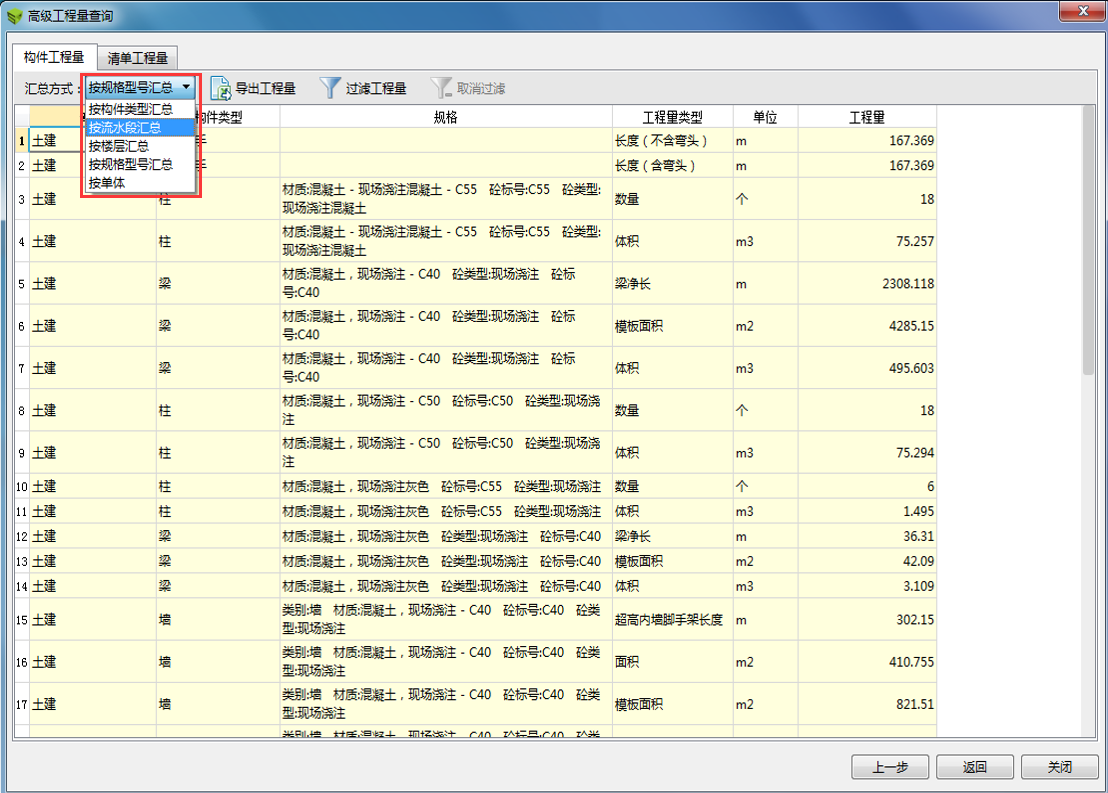Select row number 1 header
Screen dimensions: 1108x793
coord(21,141)
